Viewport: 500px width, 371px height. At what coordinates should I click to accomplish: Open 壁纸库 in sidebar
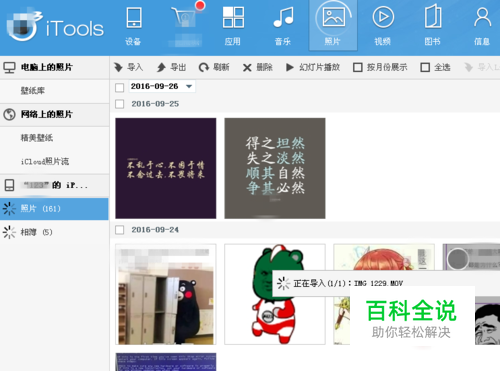point(55,91)
